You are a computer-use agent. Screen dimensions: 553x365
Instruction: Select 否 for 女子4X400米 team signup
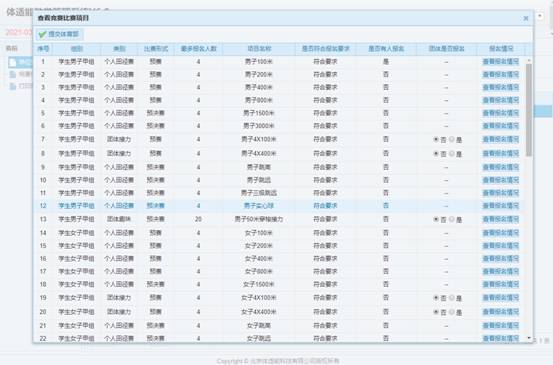(436, 312)
